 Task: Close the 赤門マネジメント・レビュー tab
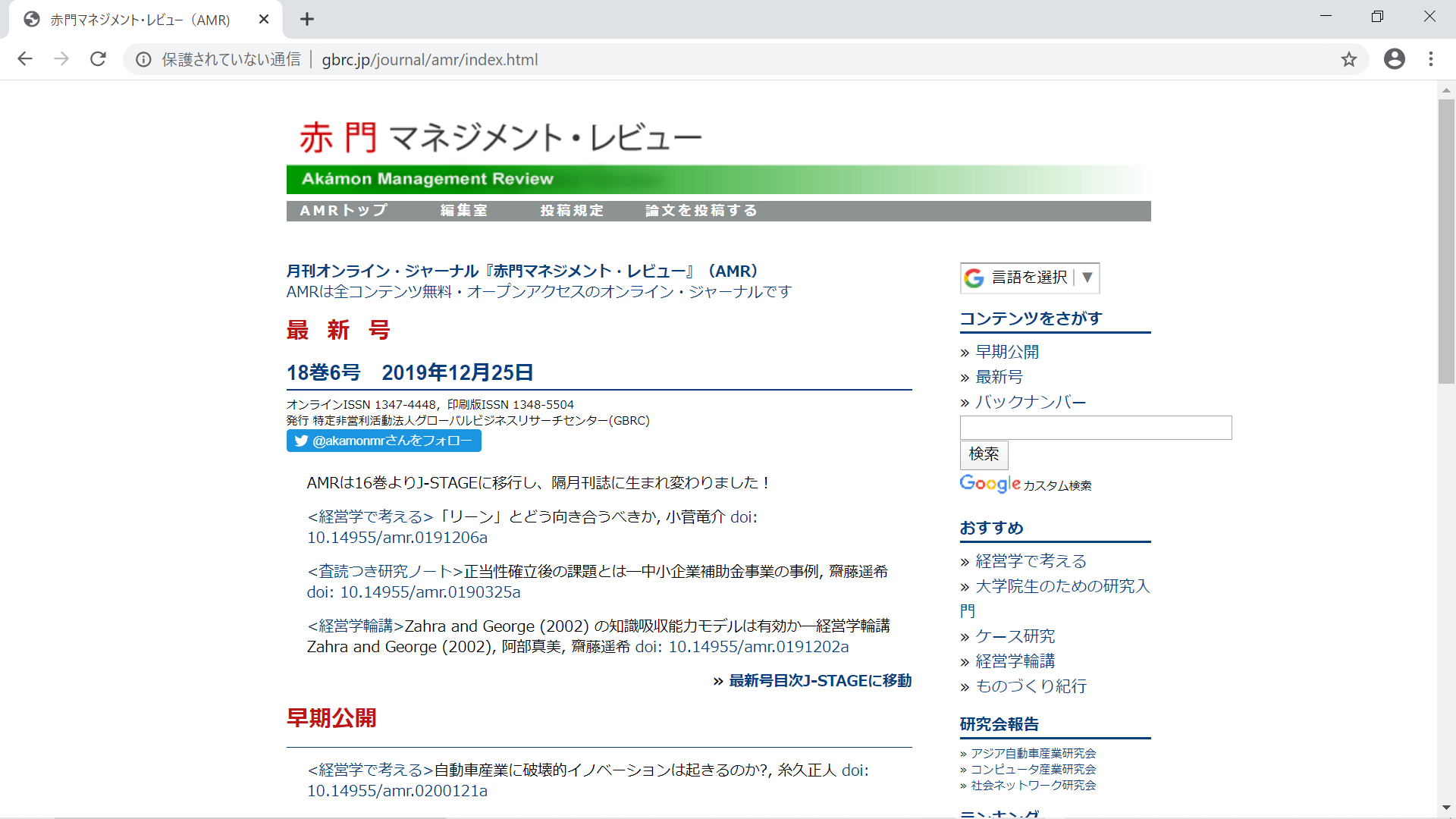264,19
